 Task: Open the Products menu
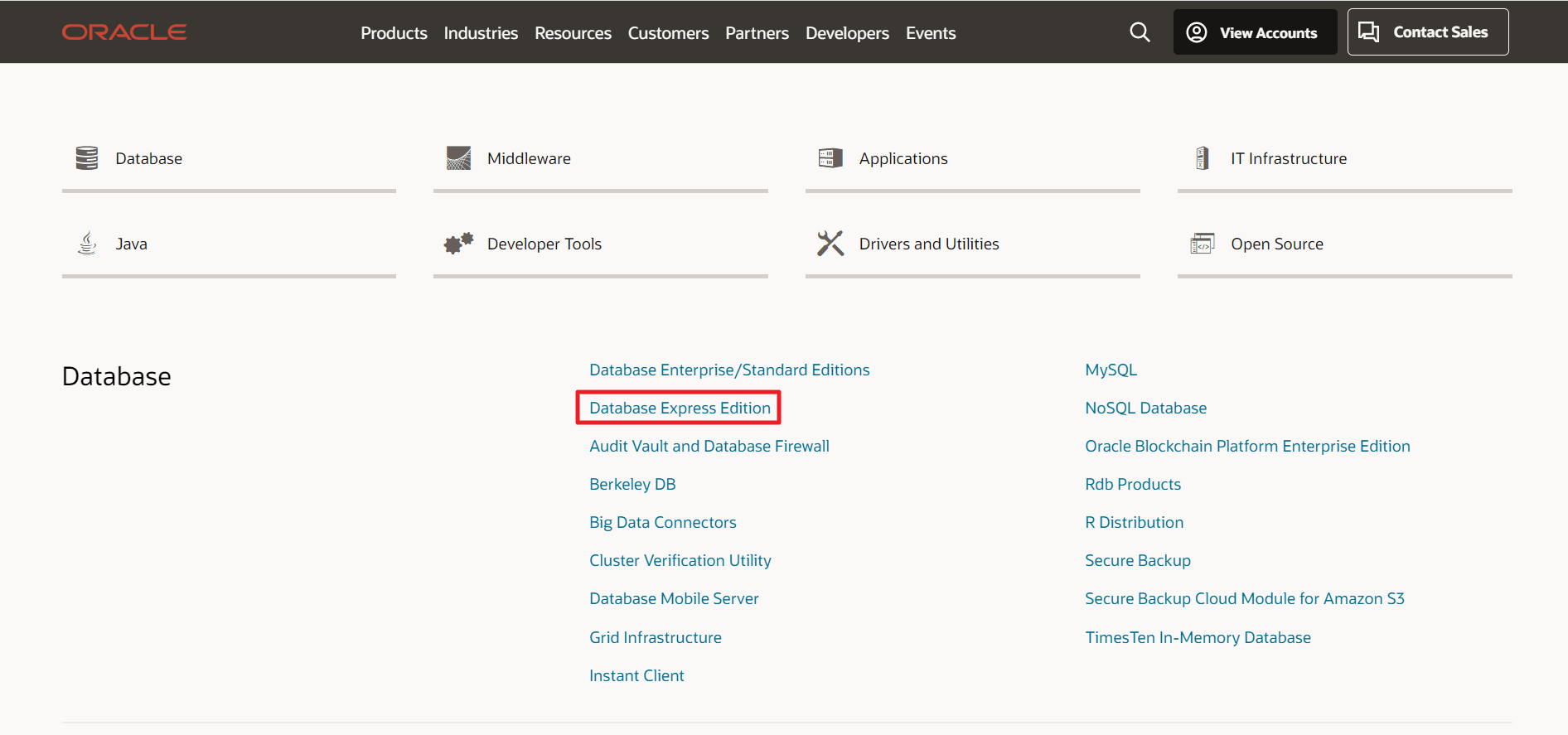[x=394, y=33]
